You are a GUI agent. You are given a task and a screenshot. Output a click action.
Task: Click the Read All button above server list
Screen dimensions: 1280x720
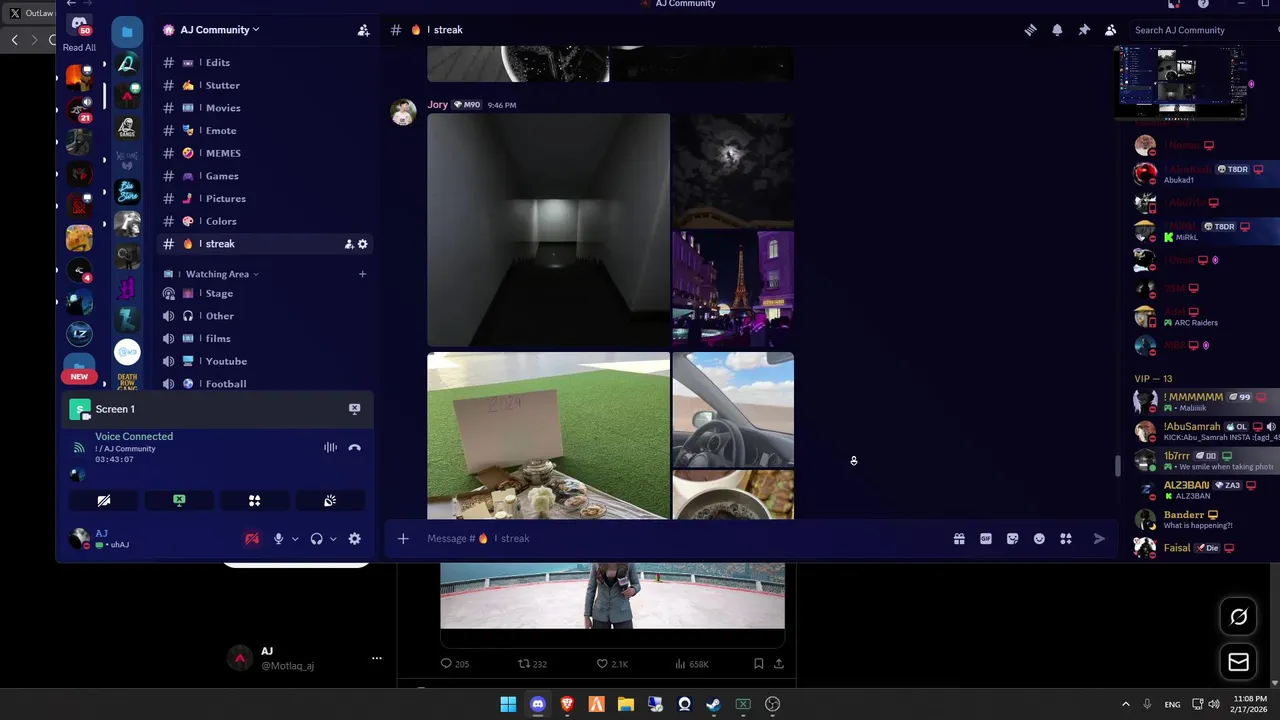point(79,47)
